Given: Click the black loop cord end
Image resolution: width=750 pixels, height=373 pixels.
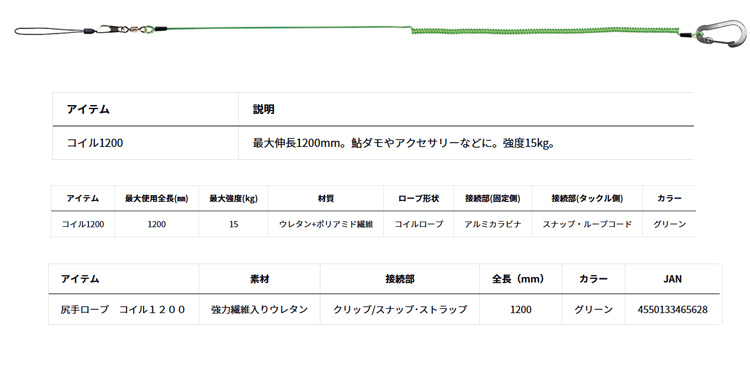Looking at the screenshot, I should (50, 31).
